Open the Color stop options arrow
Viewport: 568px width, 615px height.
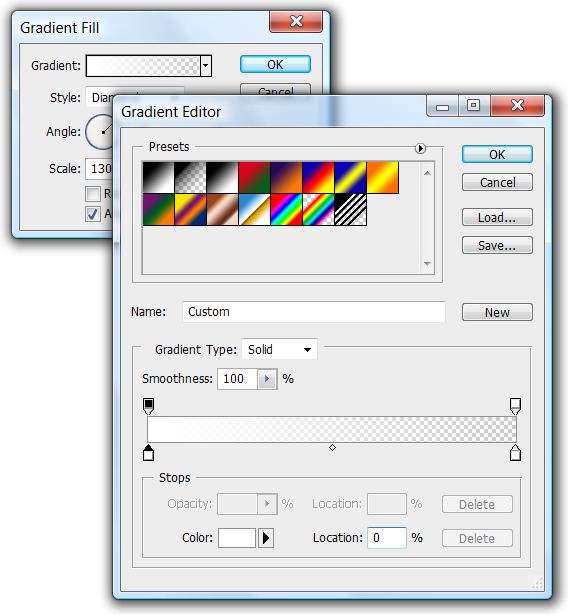(266, 538)
